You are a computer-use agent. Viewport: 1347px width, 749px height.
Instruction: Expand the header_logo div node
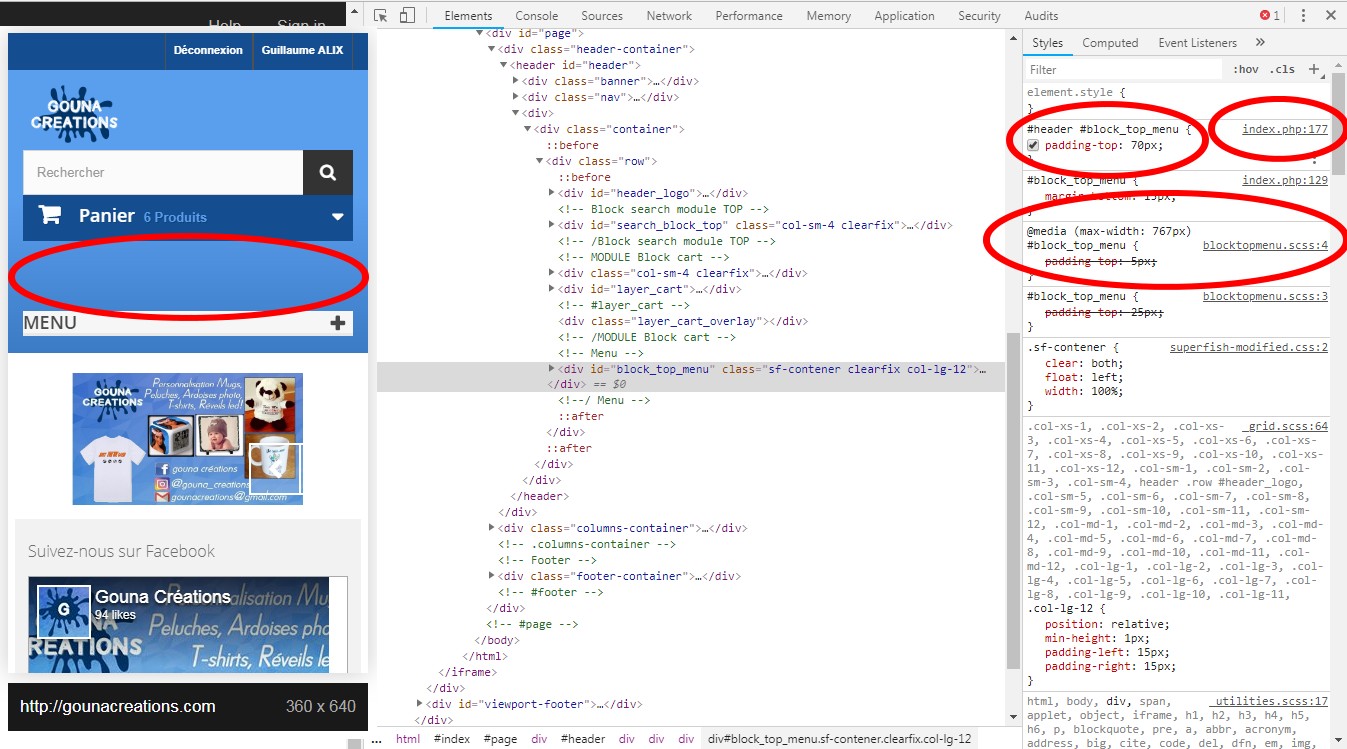click(552, 193)
